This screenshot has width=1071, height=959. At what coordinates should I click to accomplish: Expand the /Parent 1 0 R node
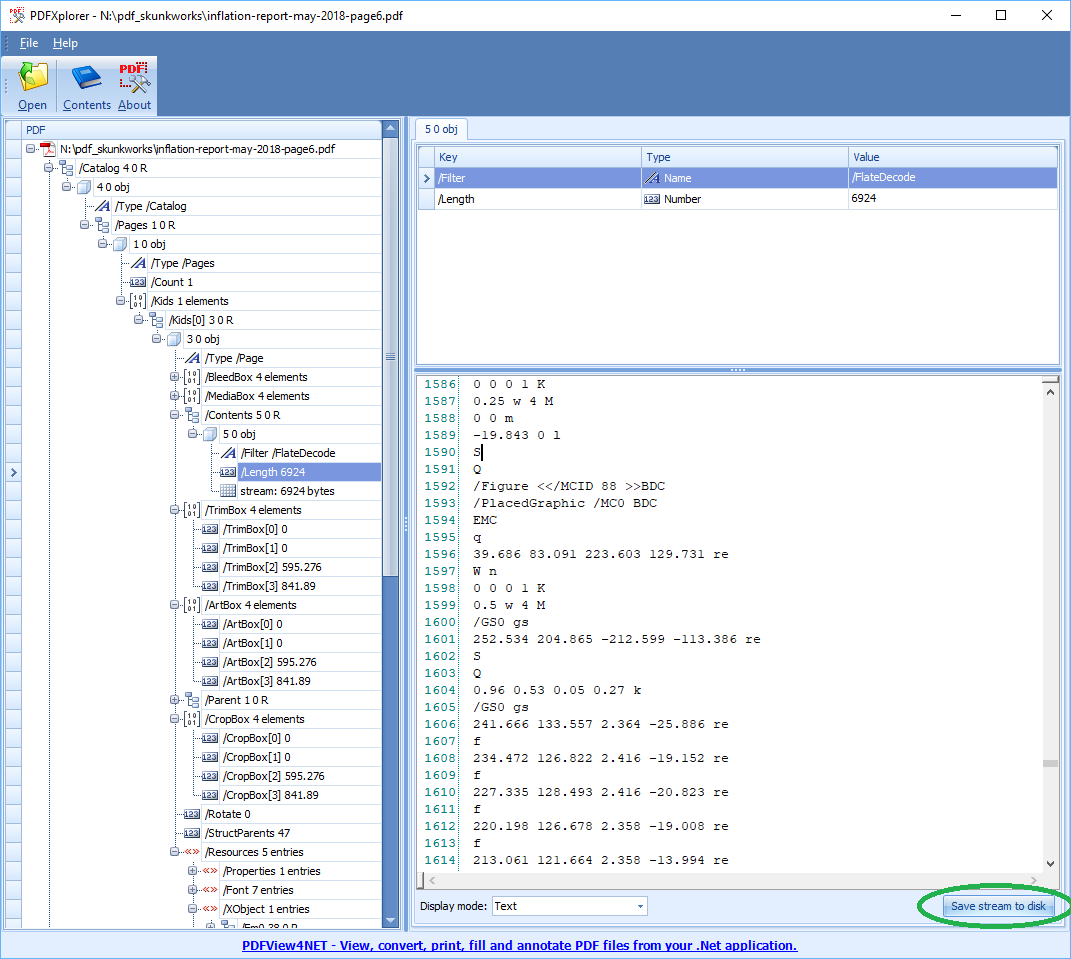(x=174, y=700)
